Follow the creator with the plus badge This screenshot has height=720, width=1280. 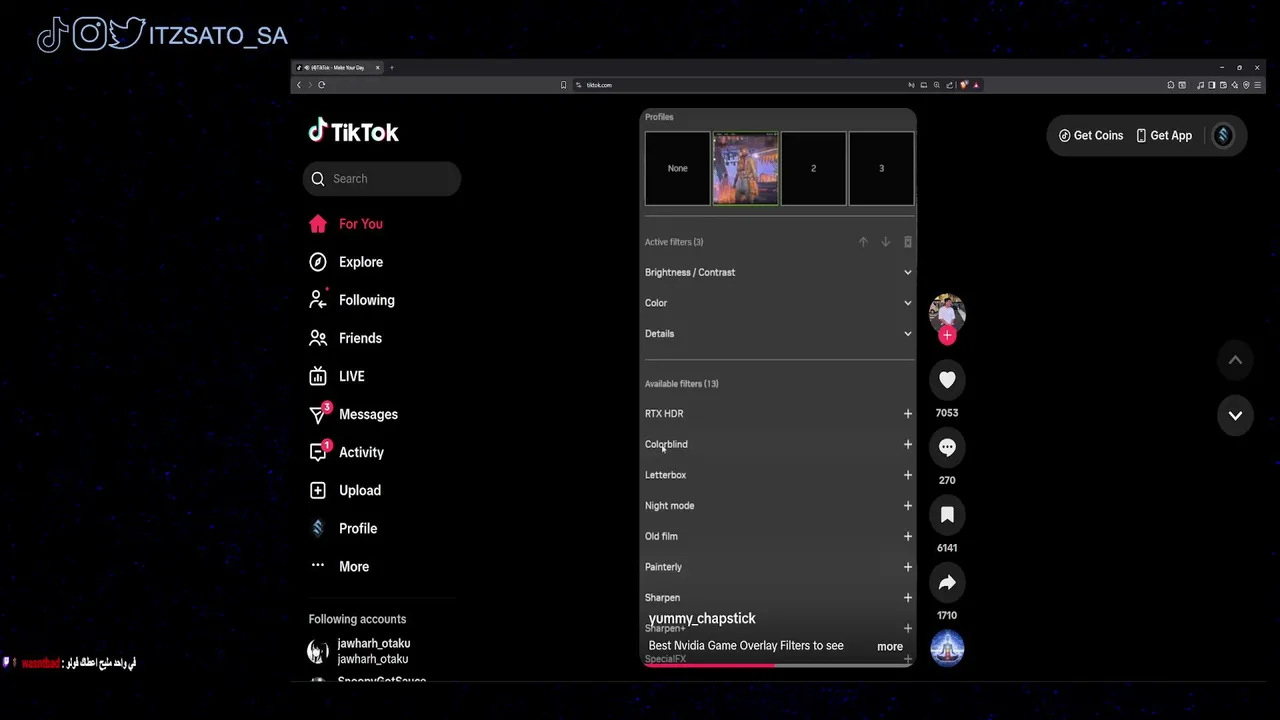pos(947,336)
